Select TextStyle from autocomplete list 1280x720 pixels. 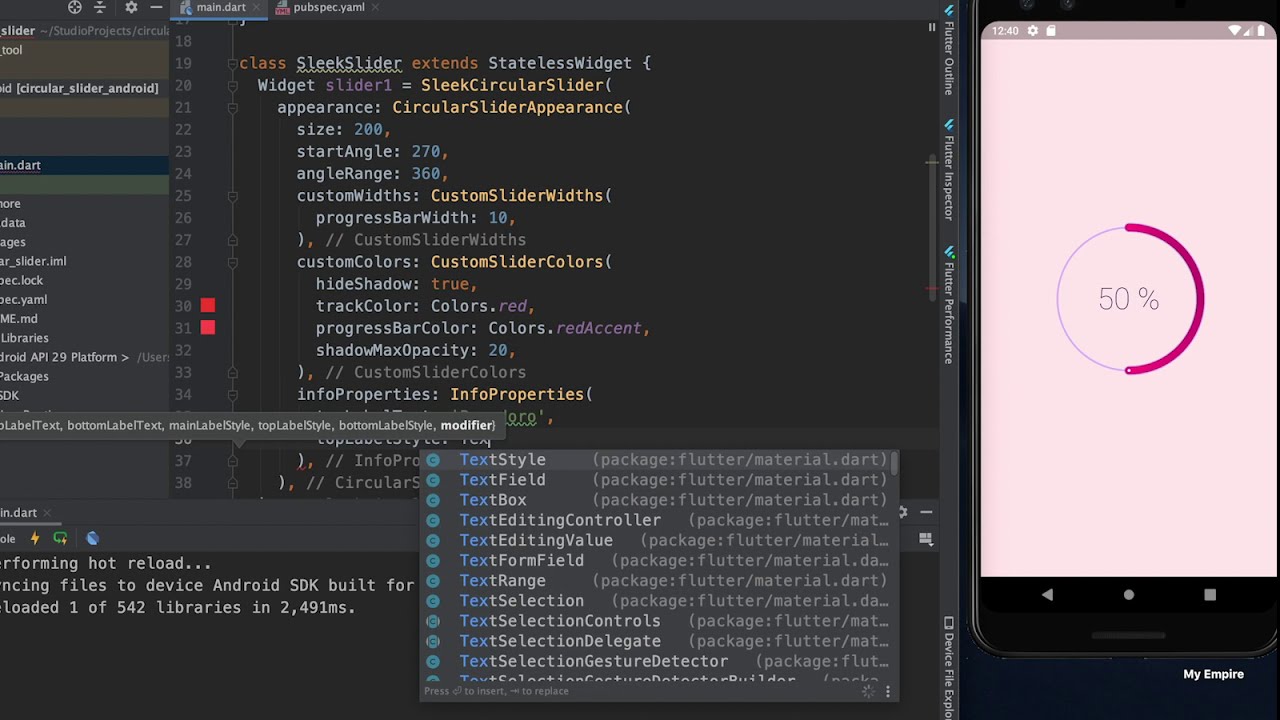pyautogui.click(x=658, y=460)
